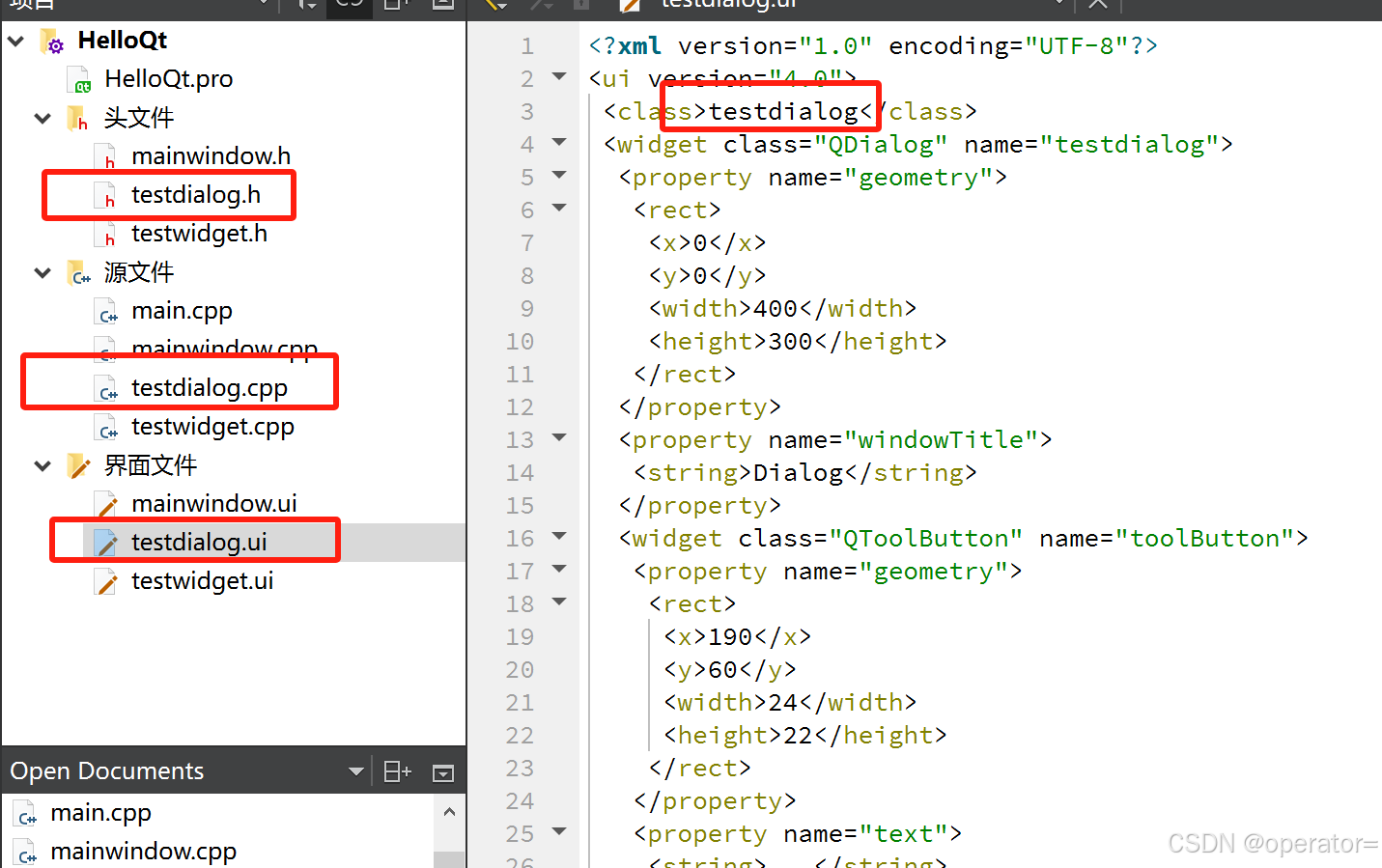Click the testwidget.h header file icon
This screenshot has height=868, width=1382.
click(x=106, y=234)
